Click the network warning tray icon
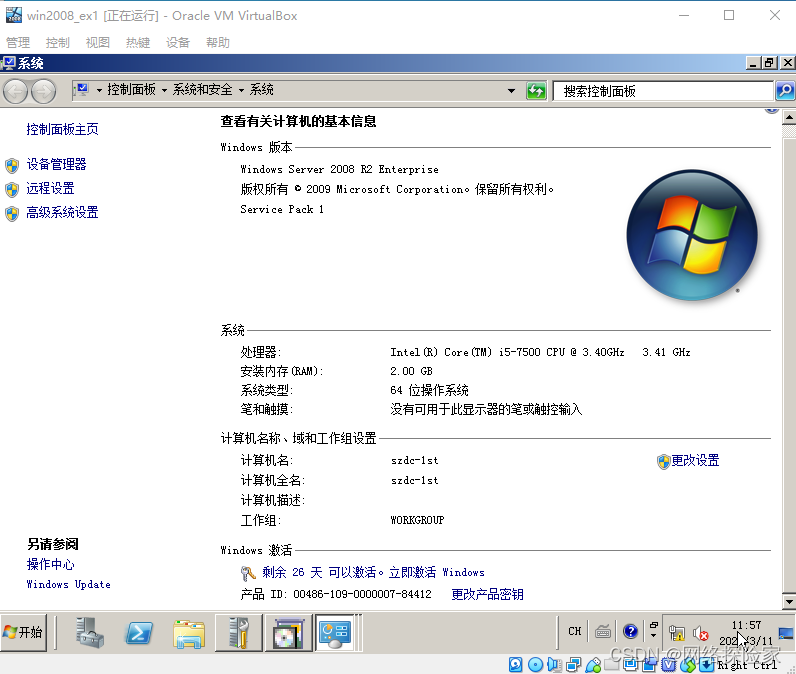This screenshot has height=674, width=796. [x=677, y=633]
